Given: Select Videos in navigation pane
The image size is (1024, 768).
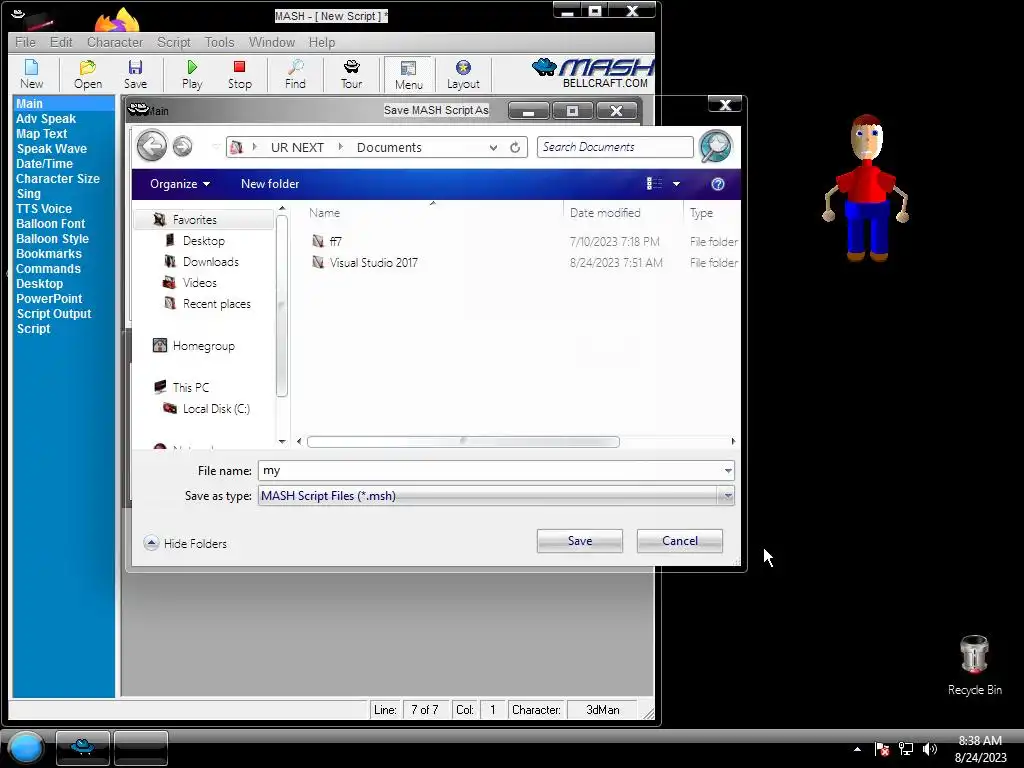Looking at the screenshot, I should [199, 283].
